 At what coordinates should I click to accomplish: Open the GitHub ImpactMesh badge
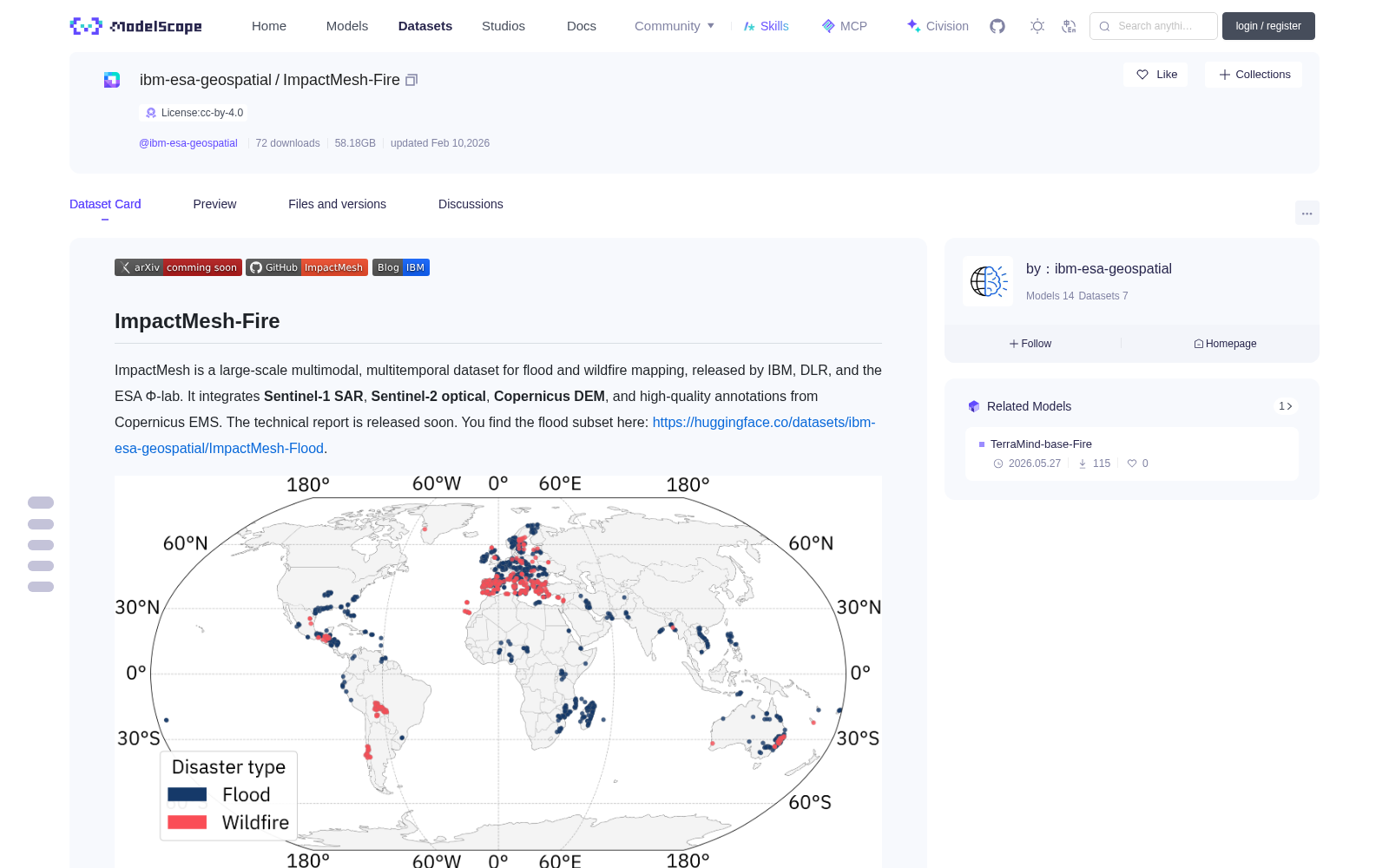306,267
